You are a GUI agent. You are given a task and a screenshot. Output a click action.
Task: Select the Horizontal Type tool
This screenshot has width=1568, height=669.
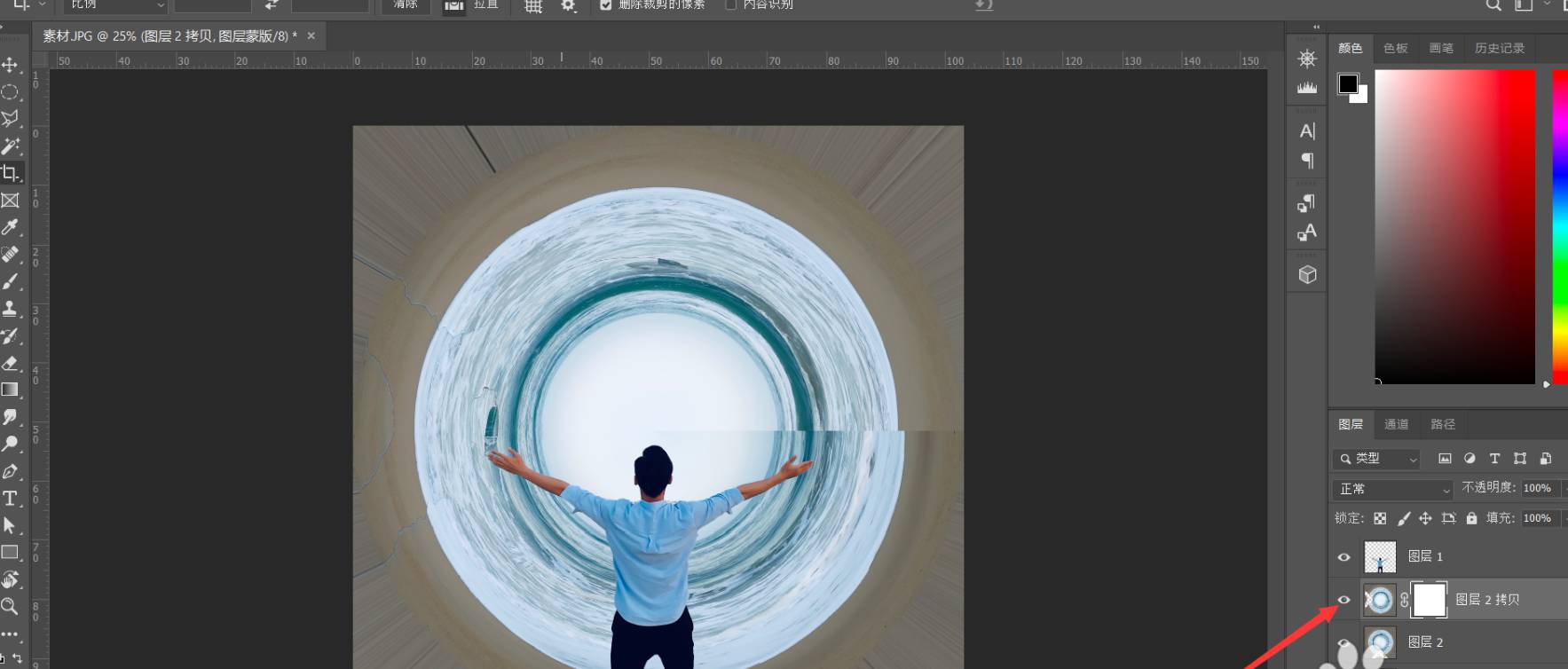point(10,498)
